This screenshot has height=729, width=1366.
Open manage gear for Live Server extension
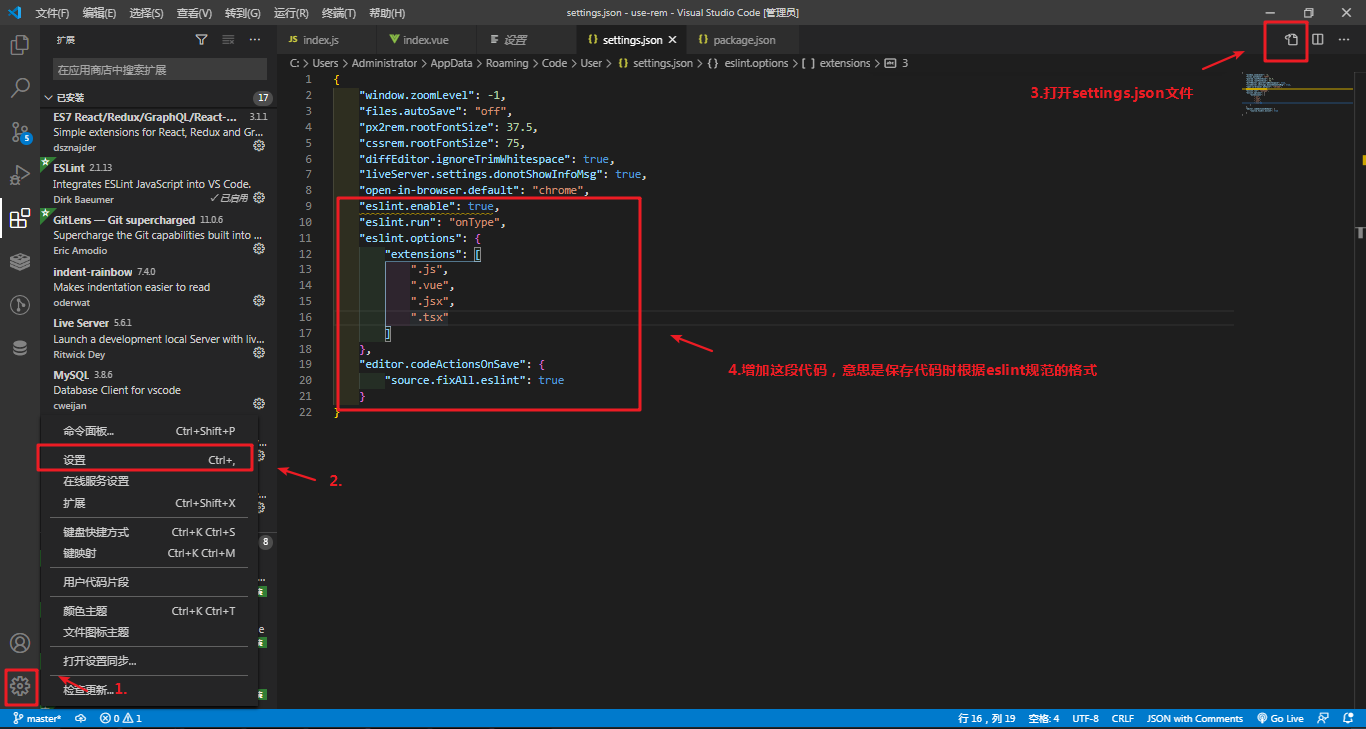click(259, 353)
